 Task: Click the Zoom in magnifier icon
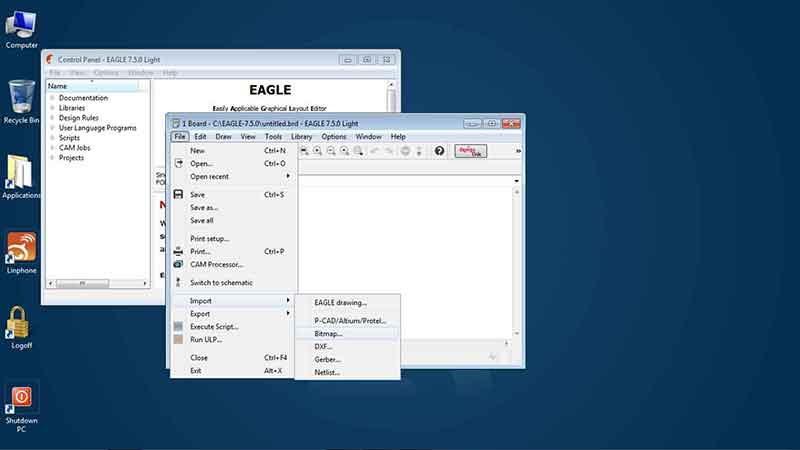coord(317,151)
